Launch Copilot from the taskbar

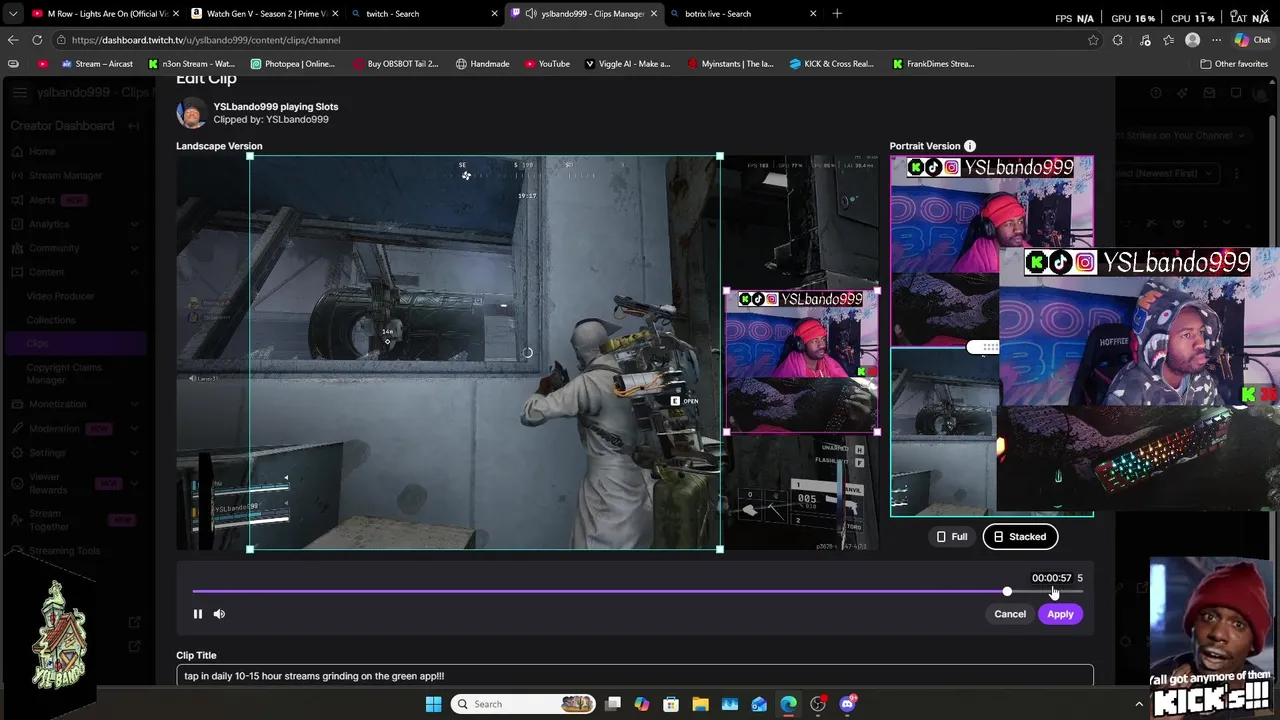642,704
